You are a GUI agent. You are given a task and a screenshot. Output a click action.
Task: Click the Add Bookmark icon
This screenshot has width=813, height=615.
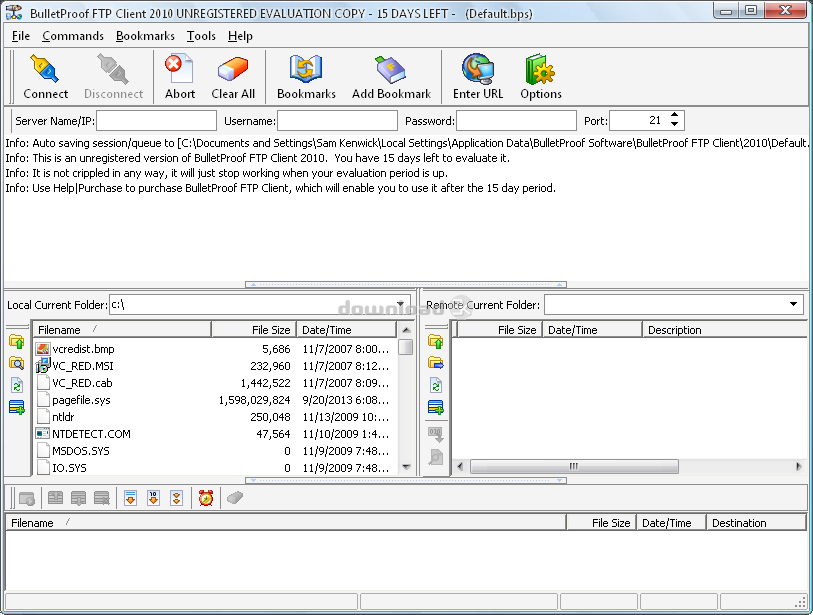tap(390, 69)
